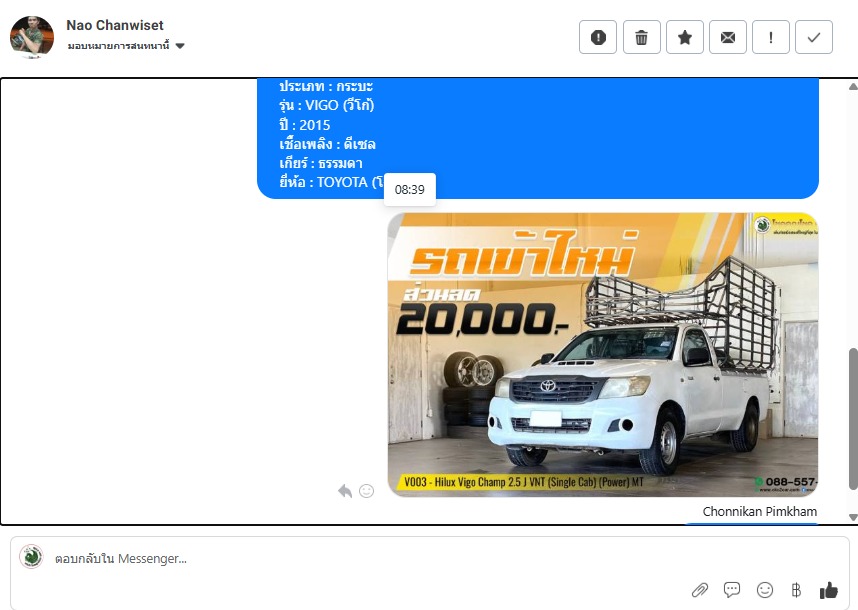Click the baht payment icon
This screenshot has height=610, width=858.
click(796, 590)
